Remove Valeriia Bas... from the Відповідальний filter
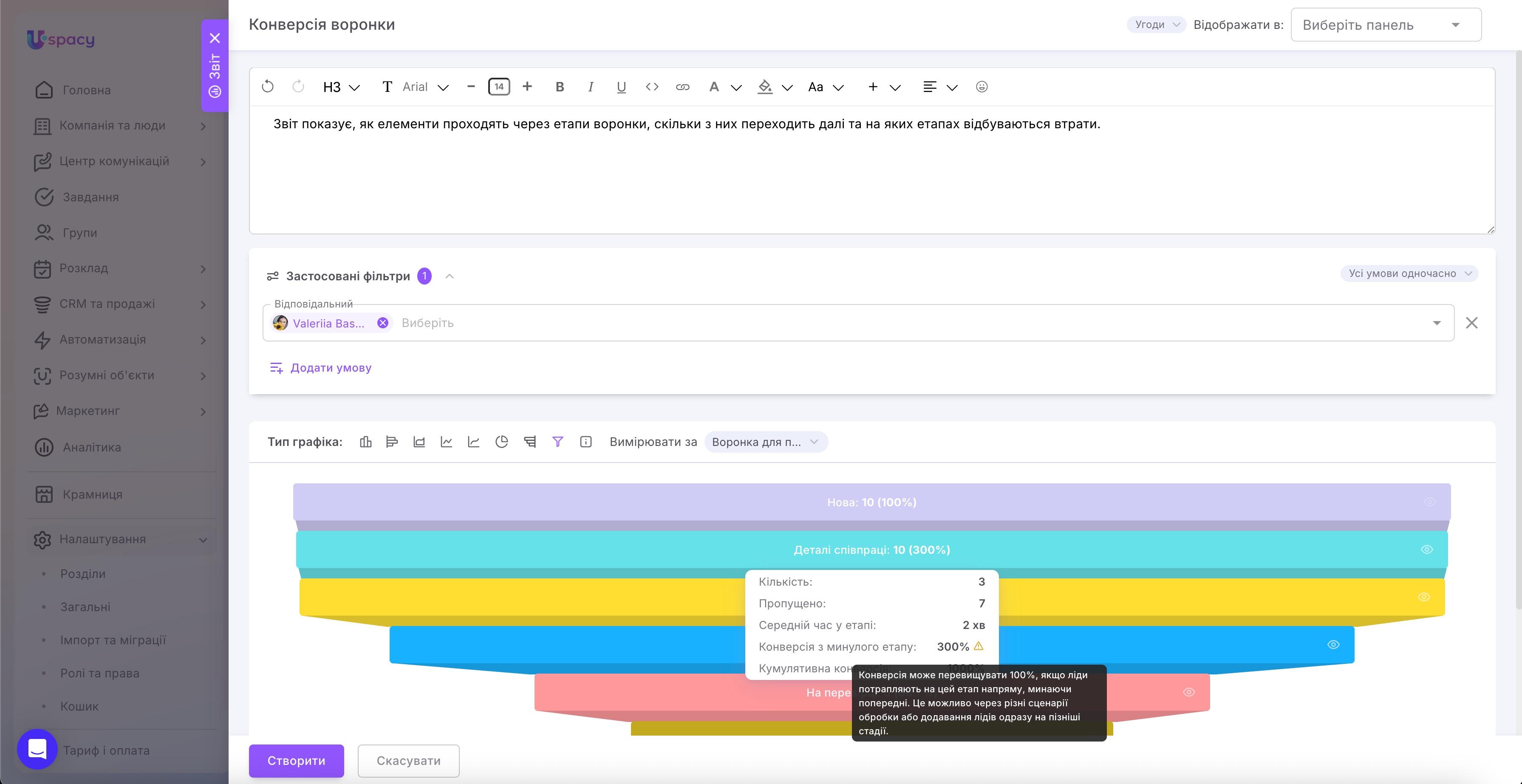1522x784 pixels. [382, 323]
